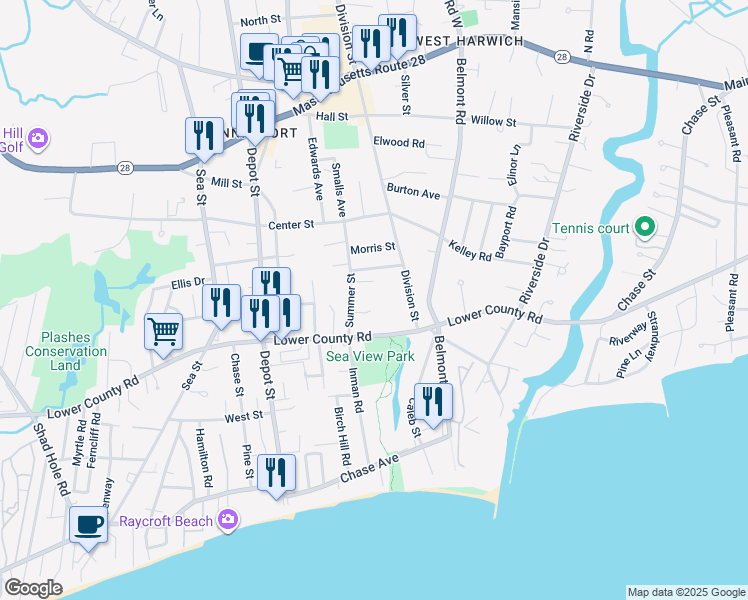The width and height of the screenshot is (748, 600).
Task: Select the restaurant marker near Caleb St
Action: point(433,405)
